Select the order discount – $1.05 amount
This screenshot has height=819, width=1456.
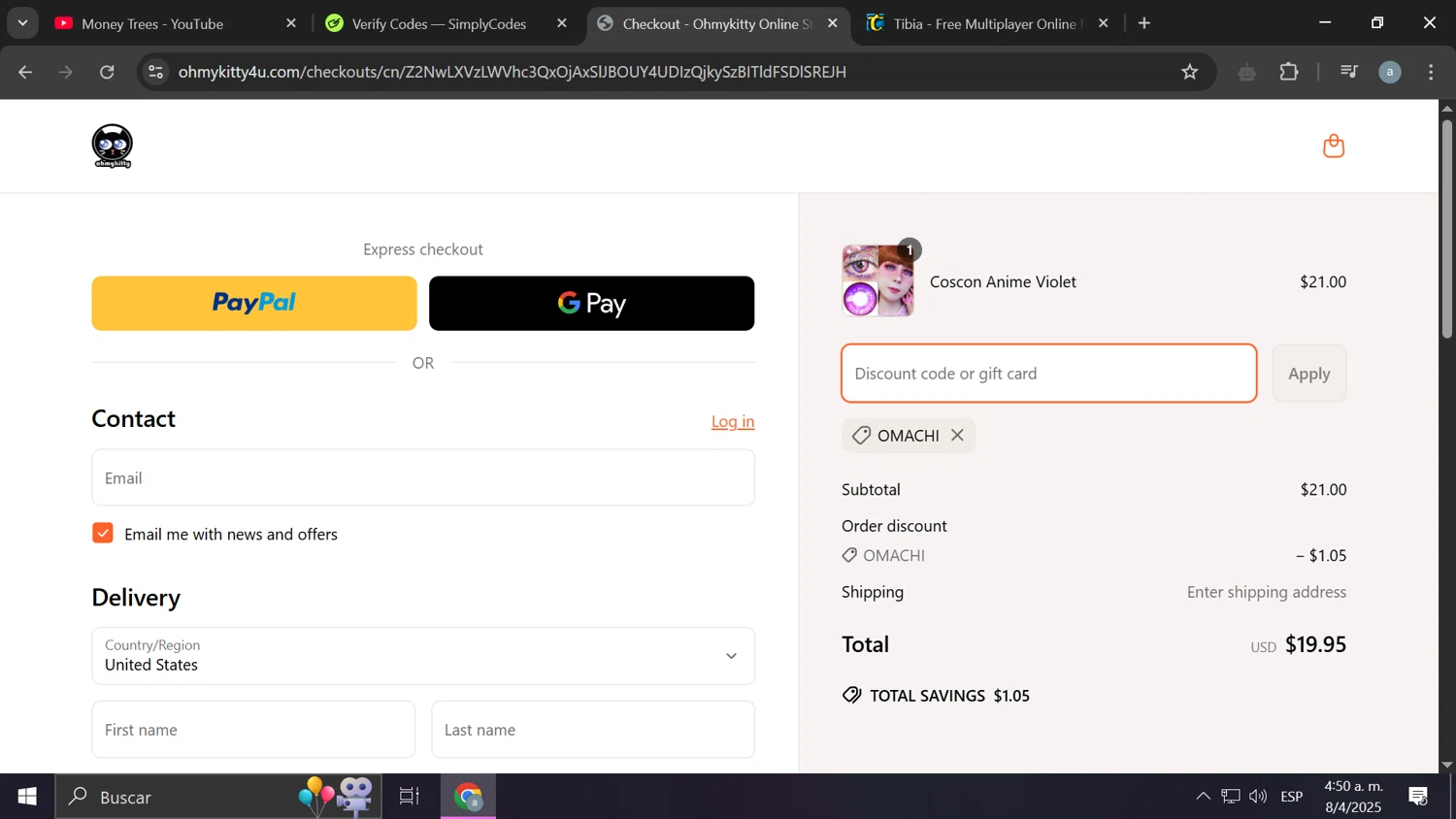[1321, 556]
